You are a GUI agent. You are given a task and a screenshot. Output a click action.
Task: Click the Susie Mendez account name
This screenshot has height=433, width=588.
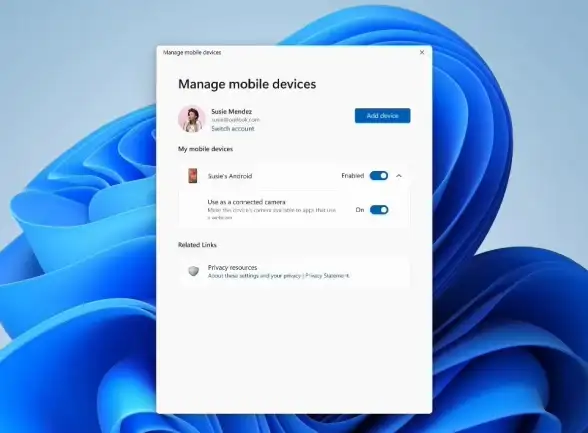click(x=231, y=111)
